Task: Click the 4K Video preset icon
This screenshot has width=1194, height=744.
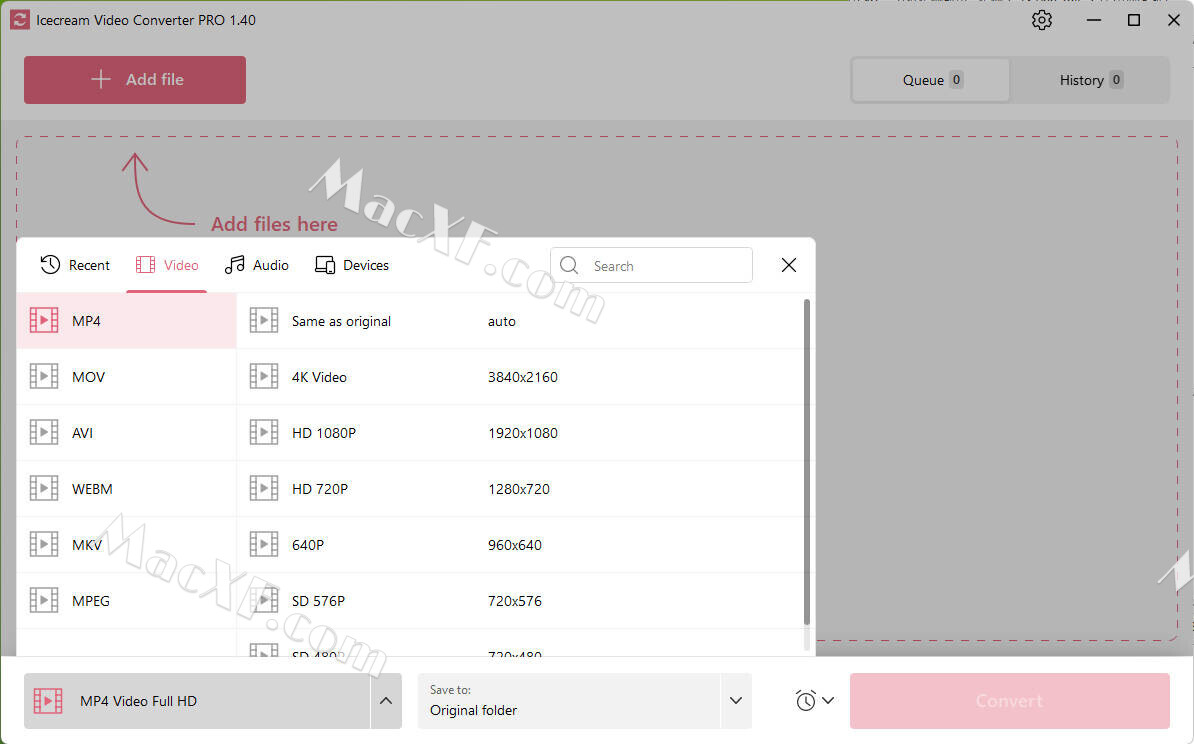Action: 264,376
